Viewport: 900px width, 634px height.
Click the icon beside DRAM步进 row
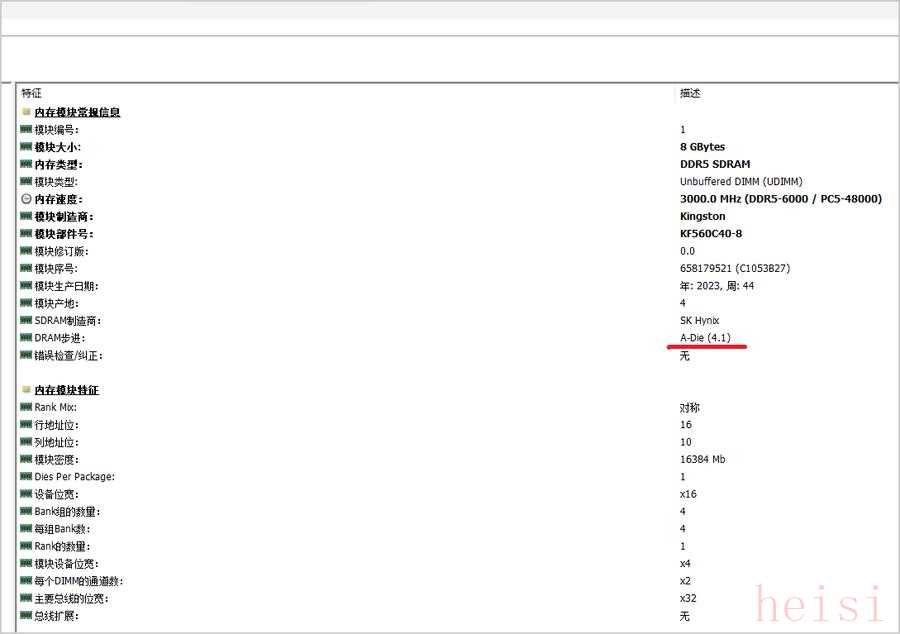coord(26,338)
